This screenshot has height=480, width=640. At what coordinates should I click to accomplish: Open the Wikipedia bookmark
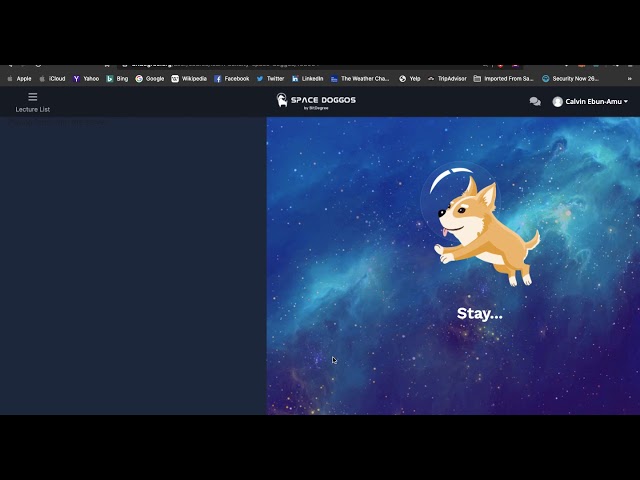click(x=189, y=79)
